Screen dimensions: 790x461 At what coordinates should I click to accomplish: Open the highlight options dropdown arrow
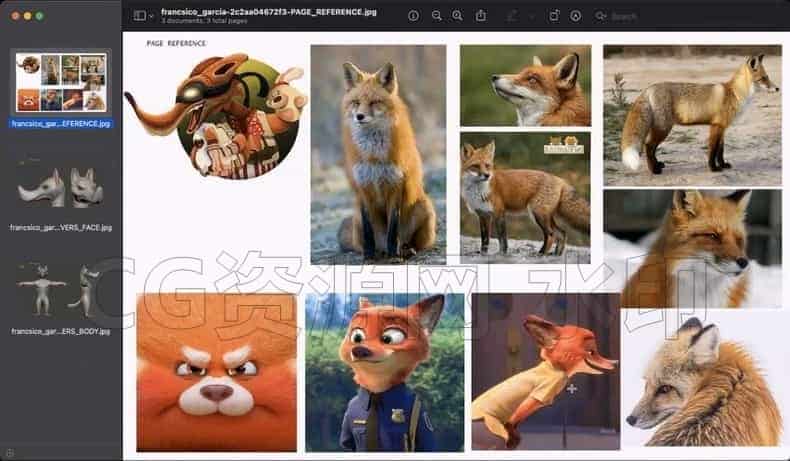point(532,16)
